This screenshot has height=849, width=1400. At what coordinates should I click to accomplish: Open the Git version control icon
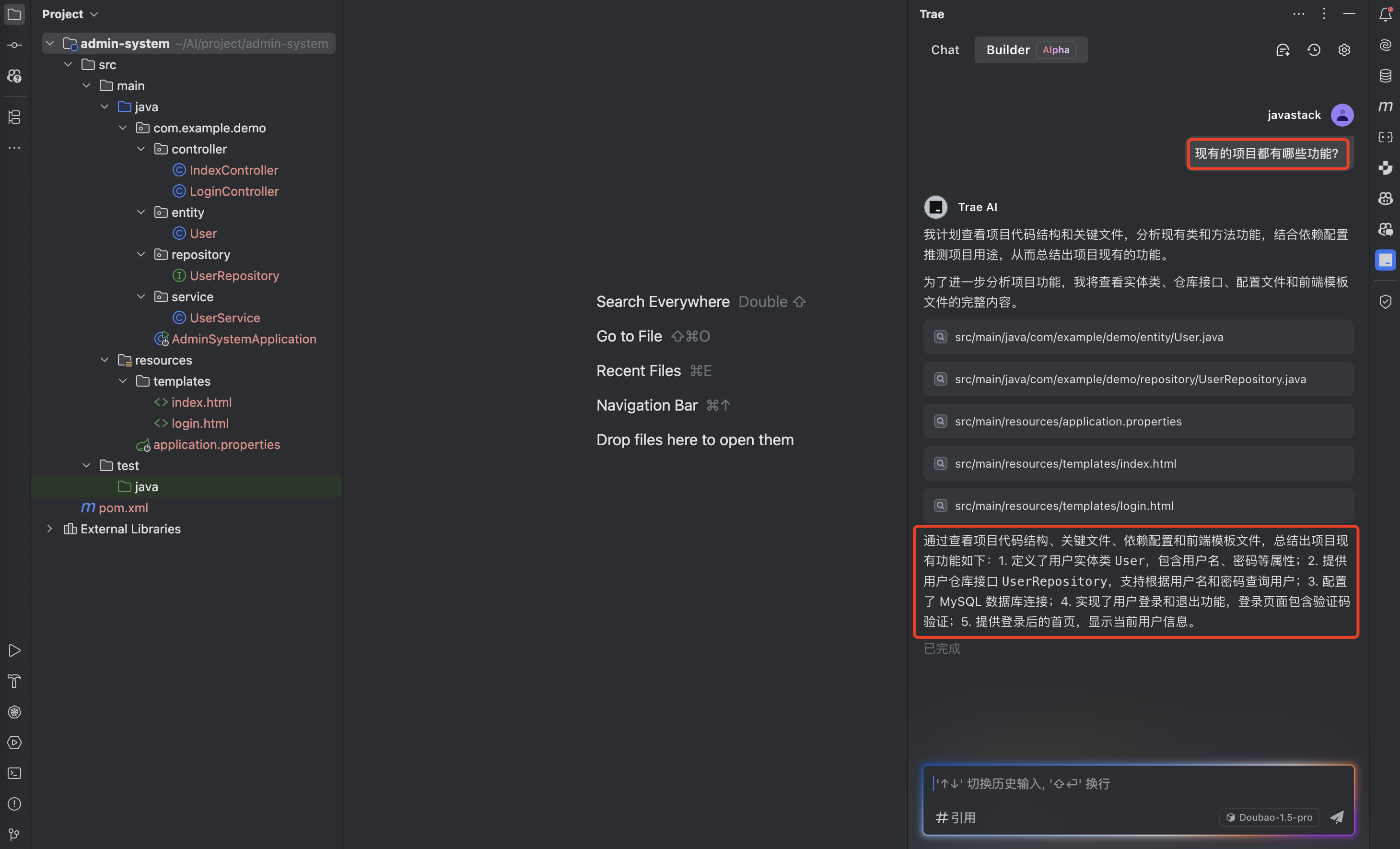[x=14, y=834]
